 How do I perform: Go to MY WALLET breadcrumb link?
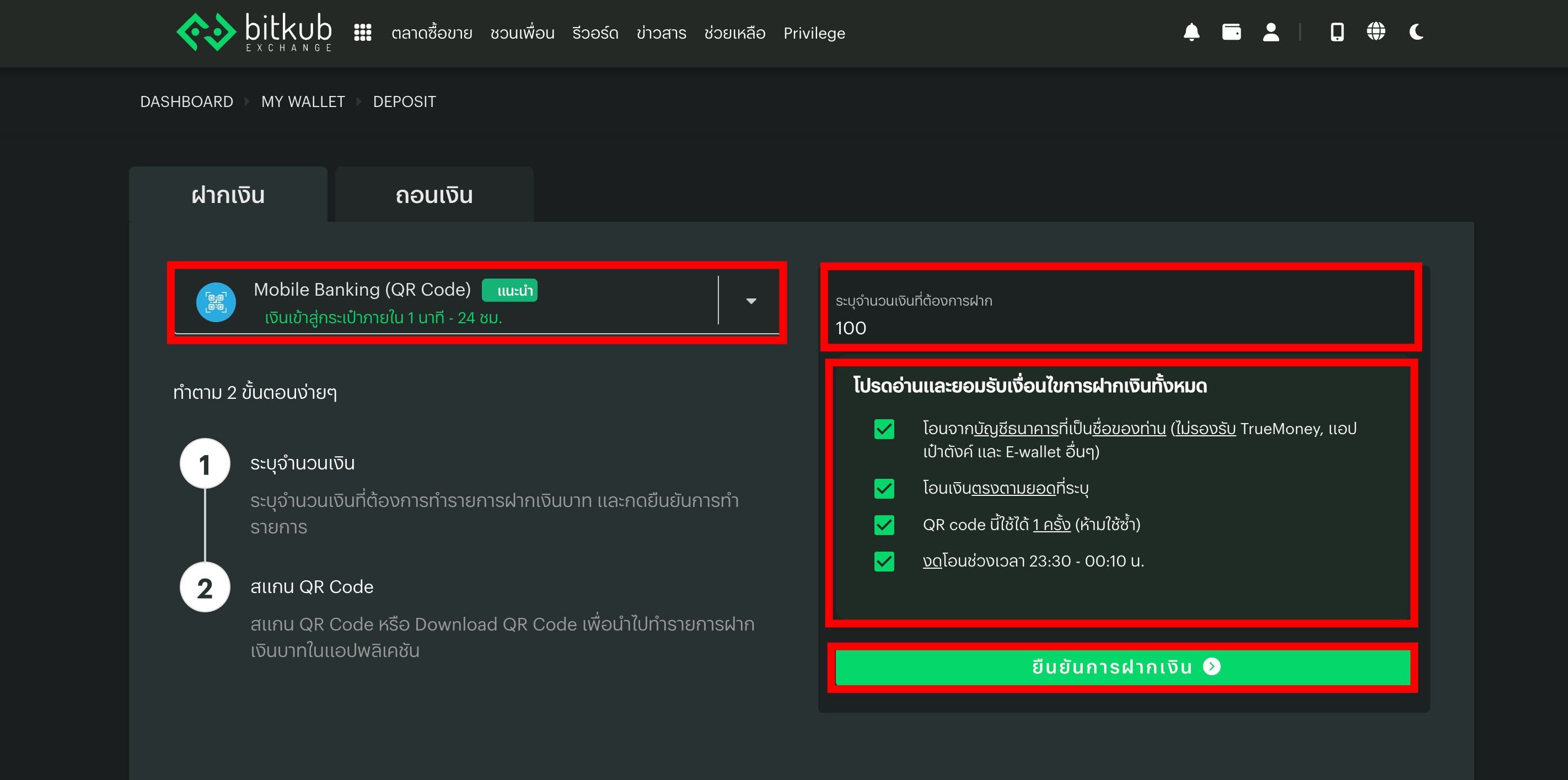303,101
